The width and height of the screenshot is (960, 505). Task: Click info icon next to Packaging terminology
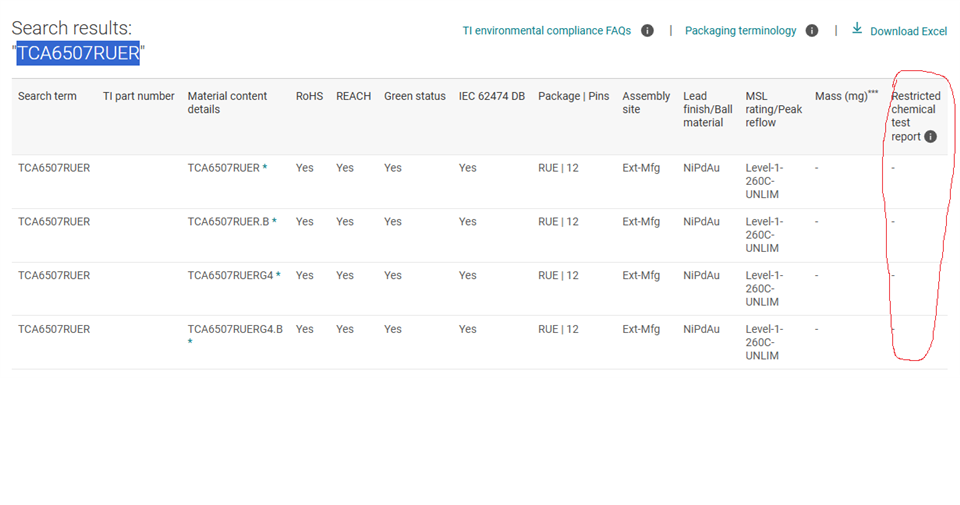point(812,31)
